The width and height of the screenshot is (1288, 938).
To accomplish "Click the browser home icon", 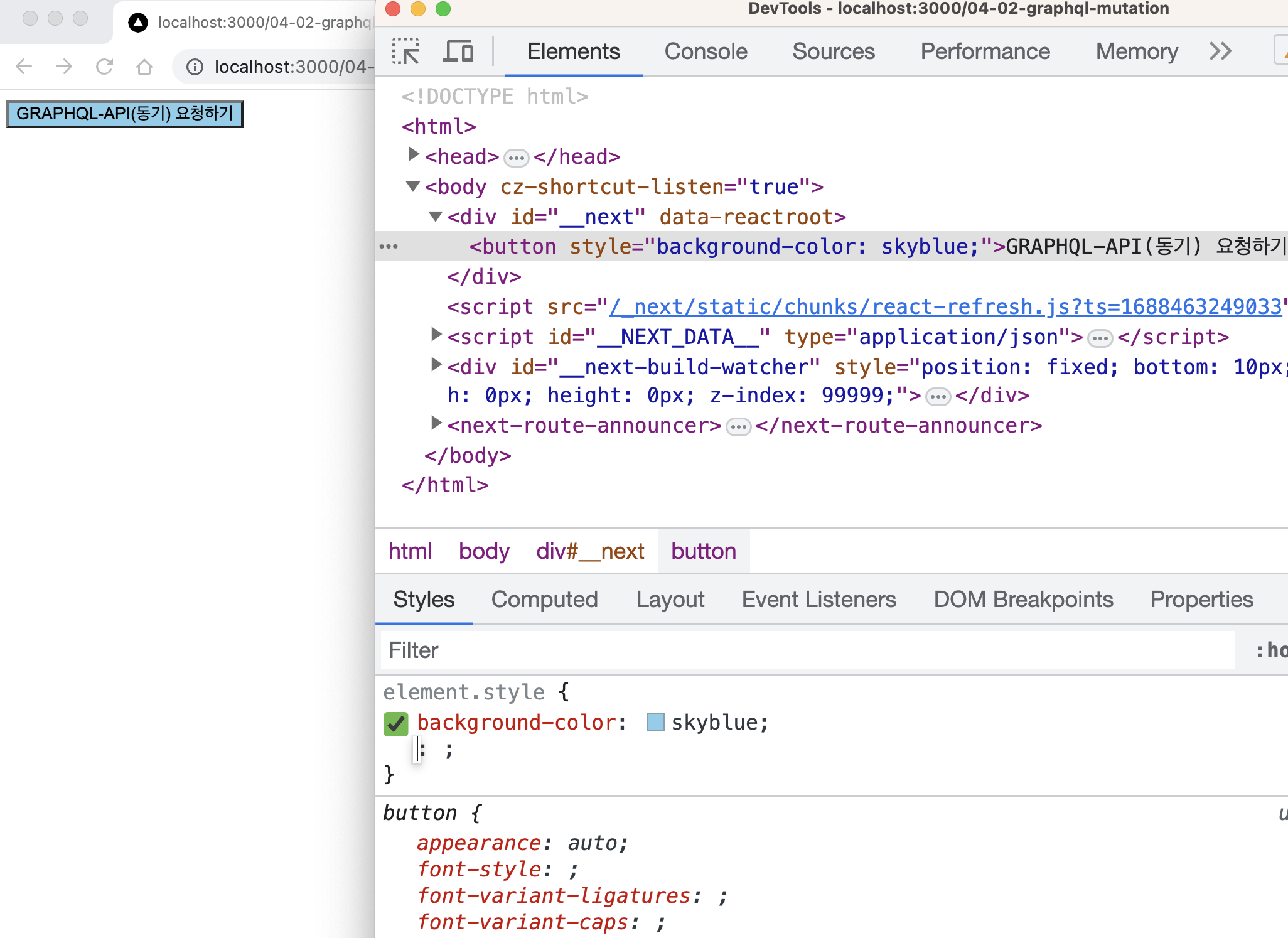I will click(x=144, y=67).
